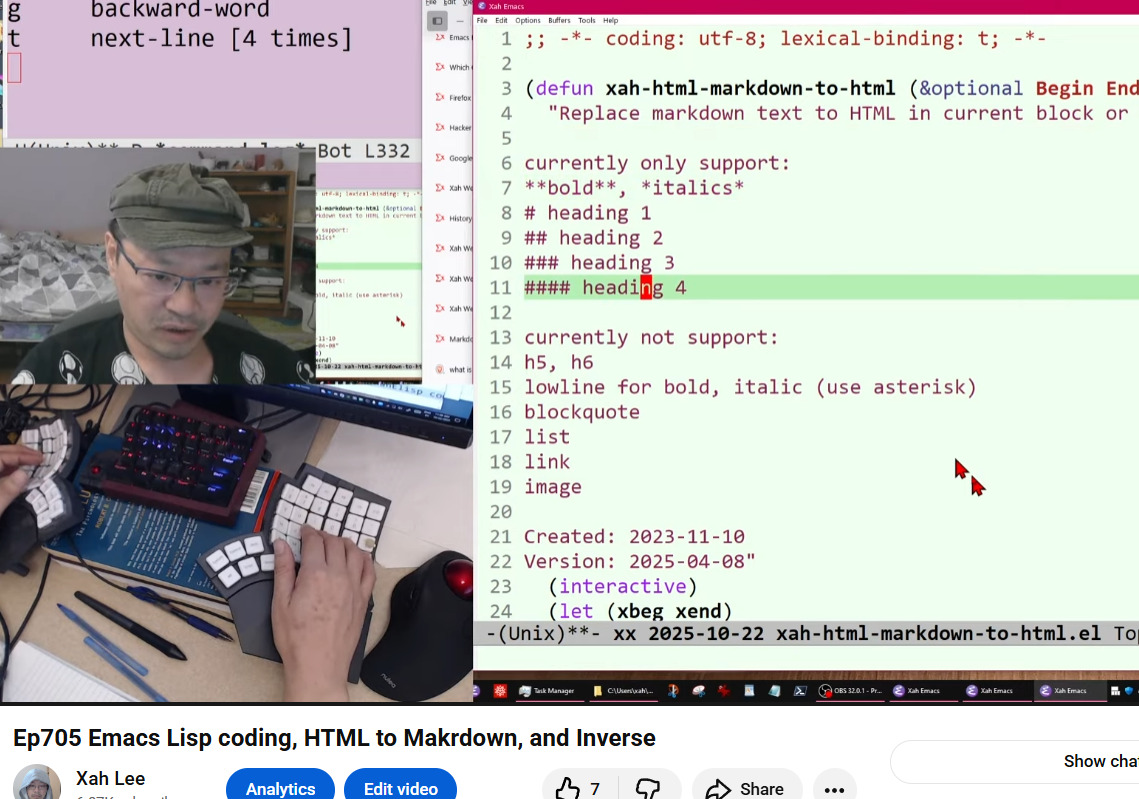Expand the Emacs Buffers menu
The image size is (1139, 799).
(559, 20)
